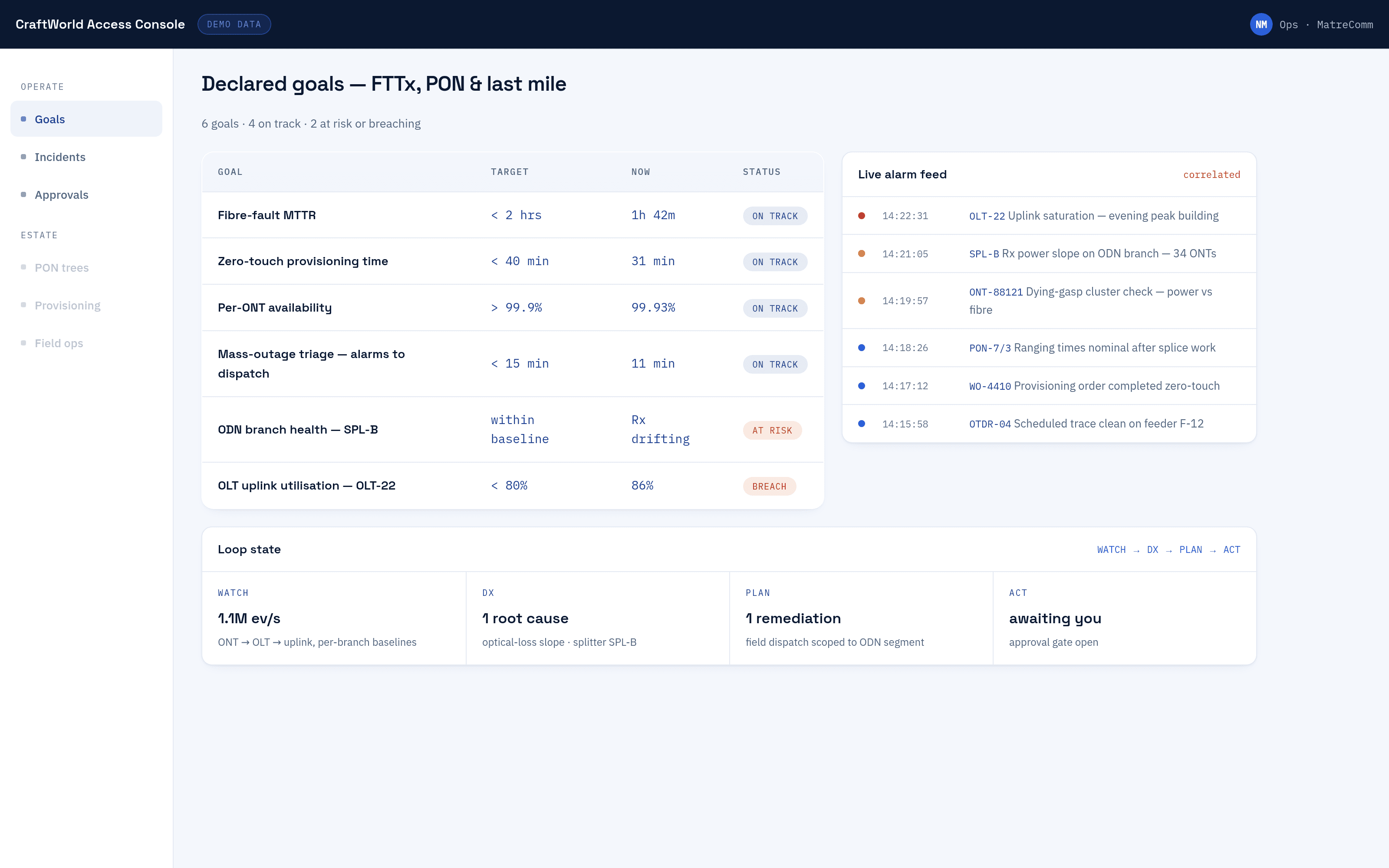Click the blue dot beside PON-7/3 alarm
This screenshot has width=1389, height=868.
tap(862, 348)
